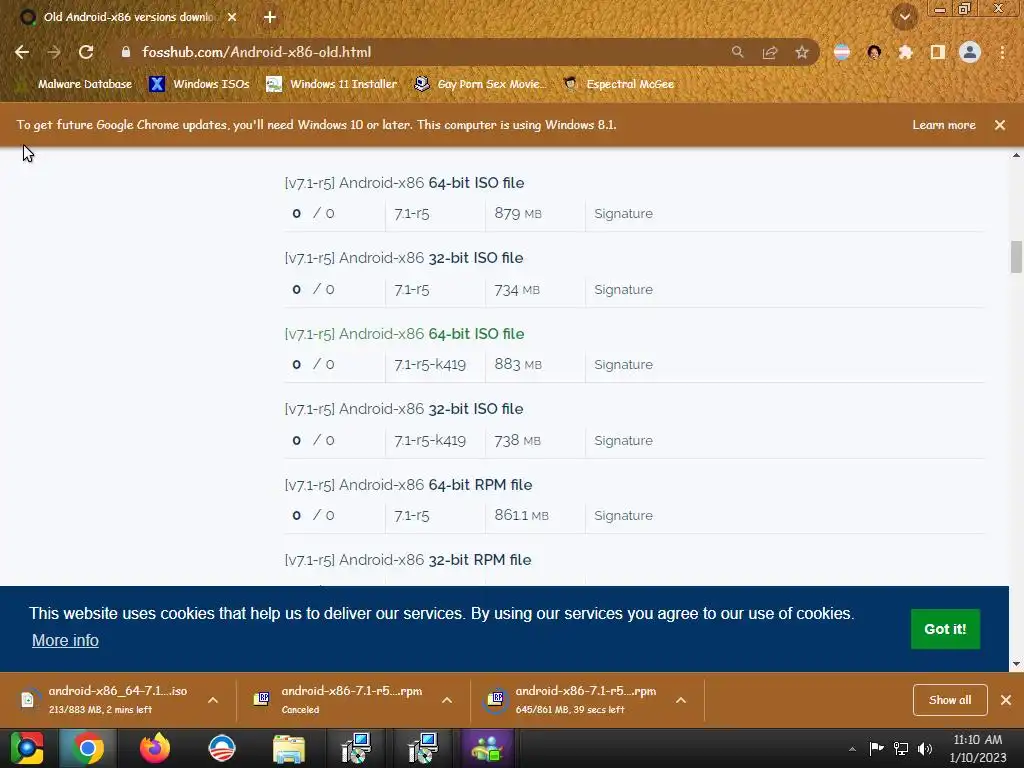
Task: Open a new browser tab
Action: click(270, 17)
